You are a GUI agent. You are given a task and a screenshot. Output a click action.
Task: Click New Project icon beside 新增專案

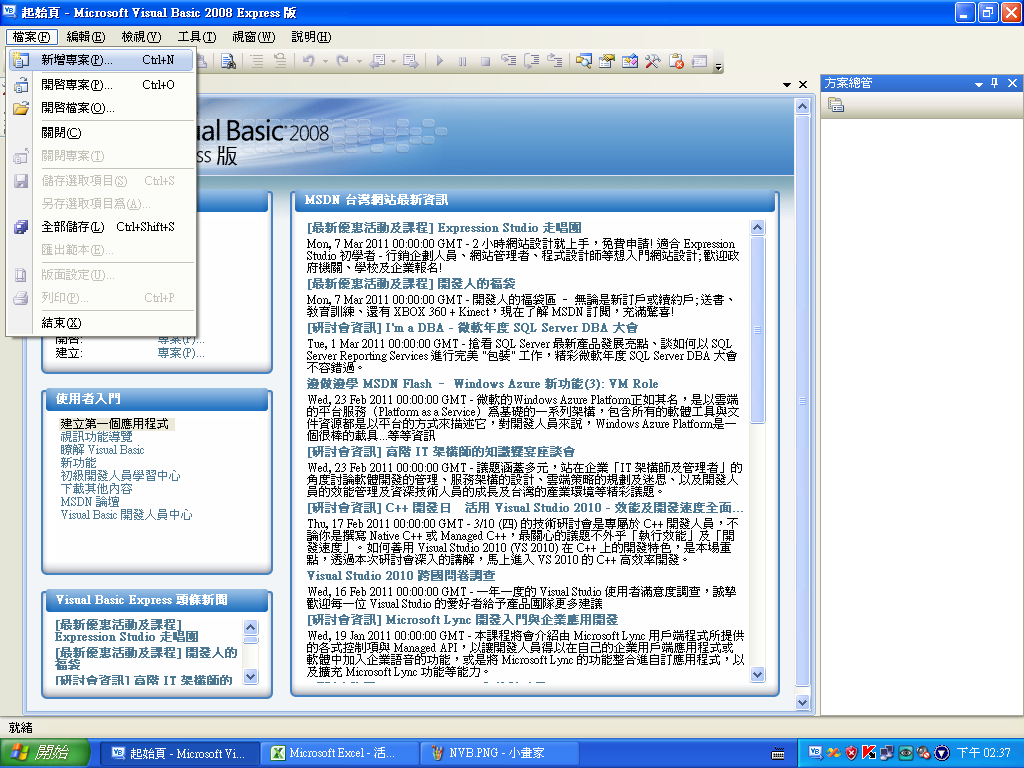tap(21, 60)
